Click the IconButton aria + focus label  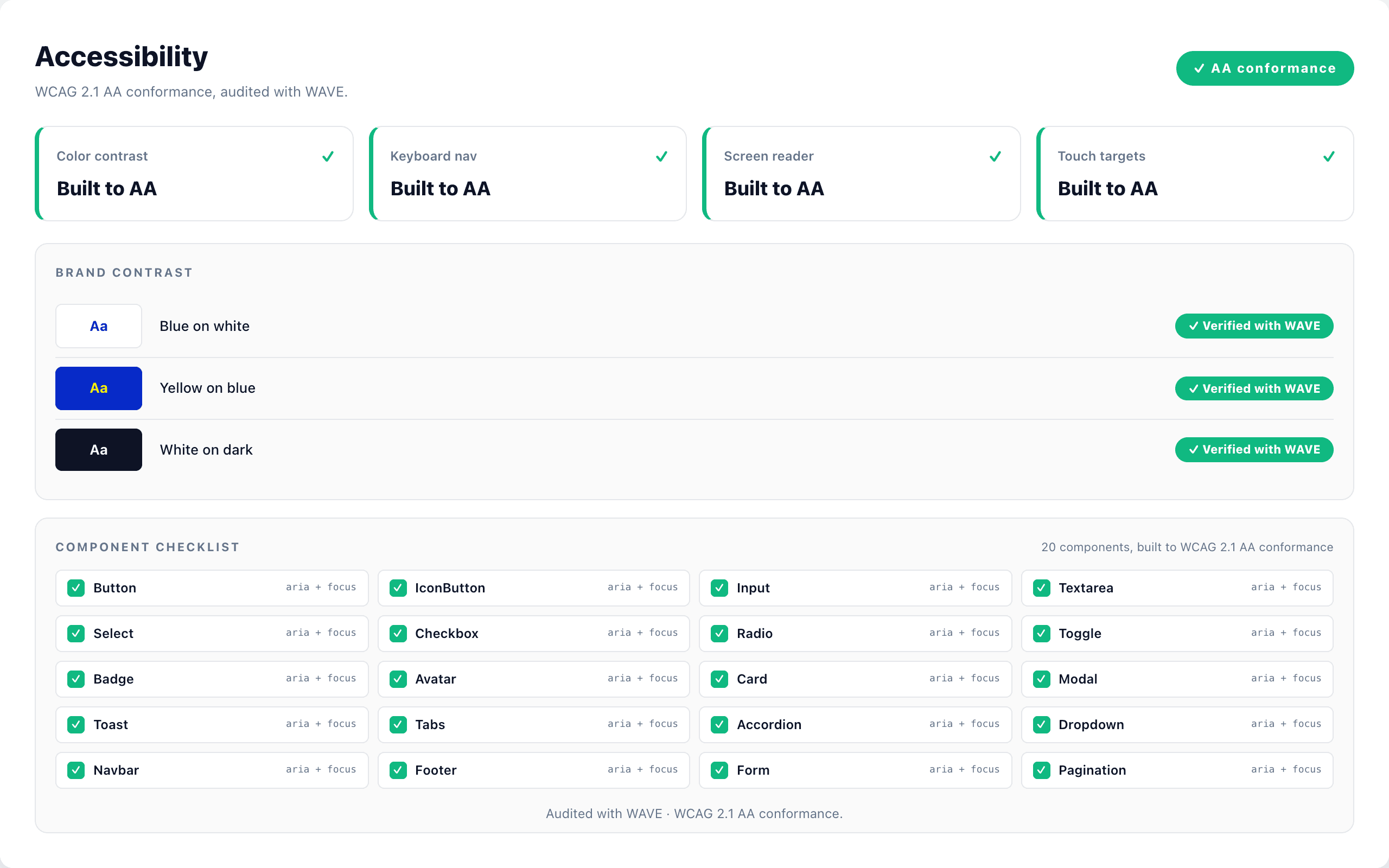click(643, 586)
